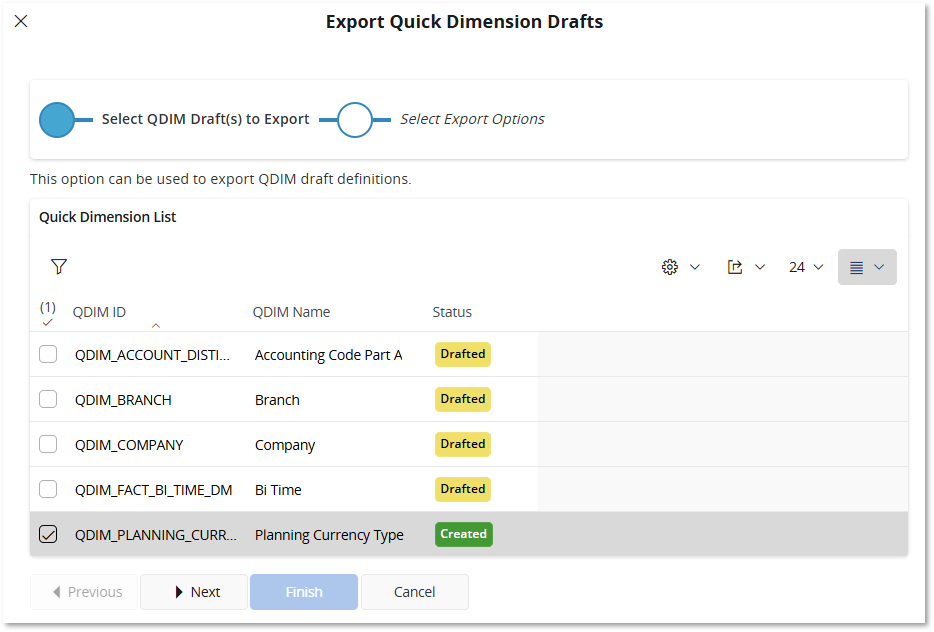Click the QDIM_COMPANY ID cell
Screen dimensions: 934x632
tap(129, 445)
